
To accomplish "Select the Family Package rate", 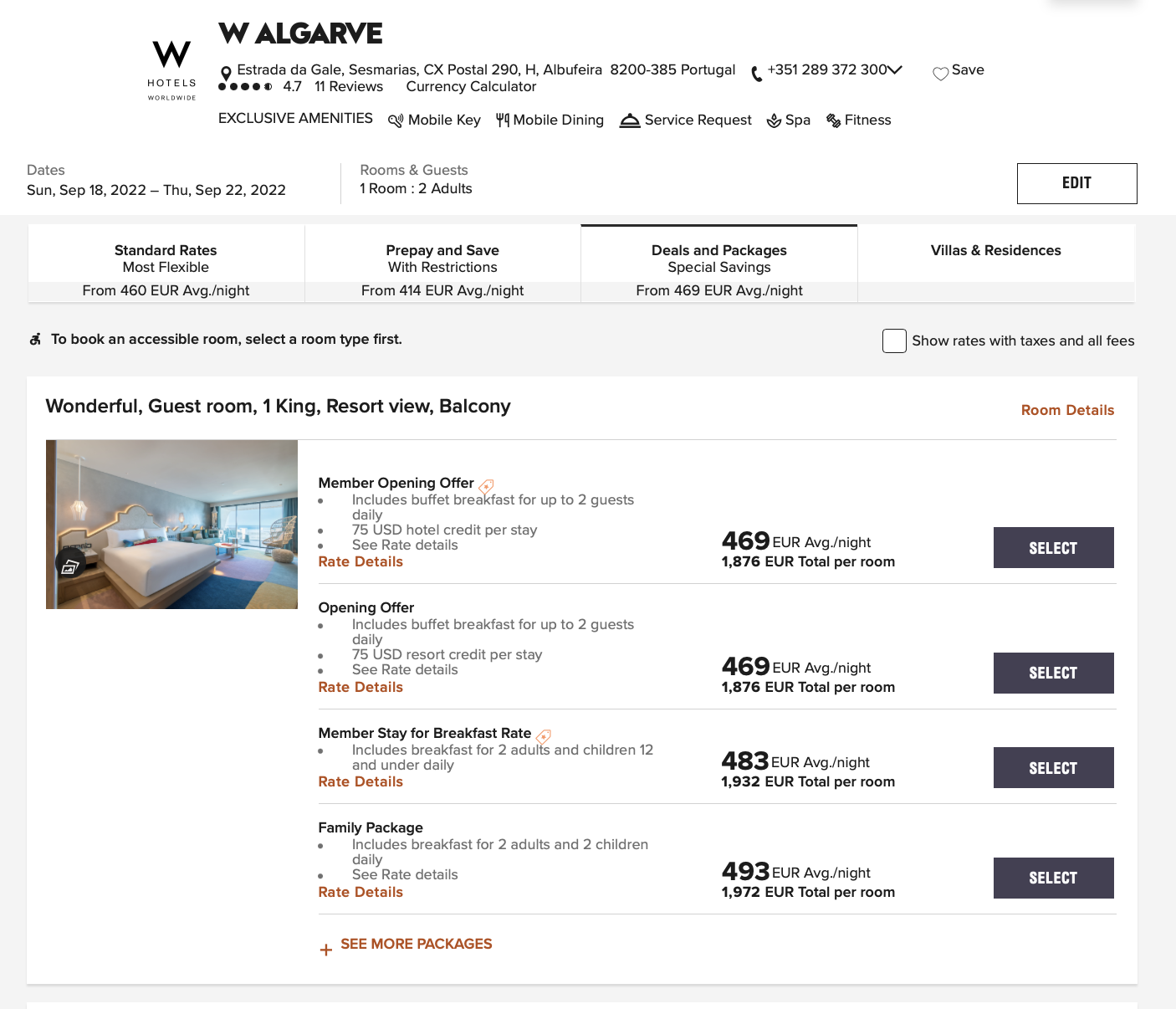I will (x=1053, y=878).
